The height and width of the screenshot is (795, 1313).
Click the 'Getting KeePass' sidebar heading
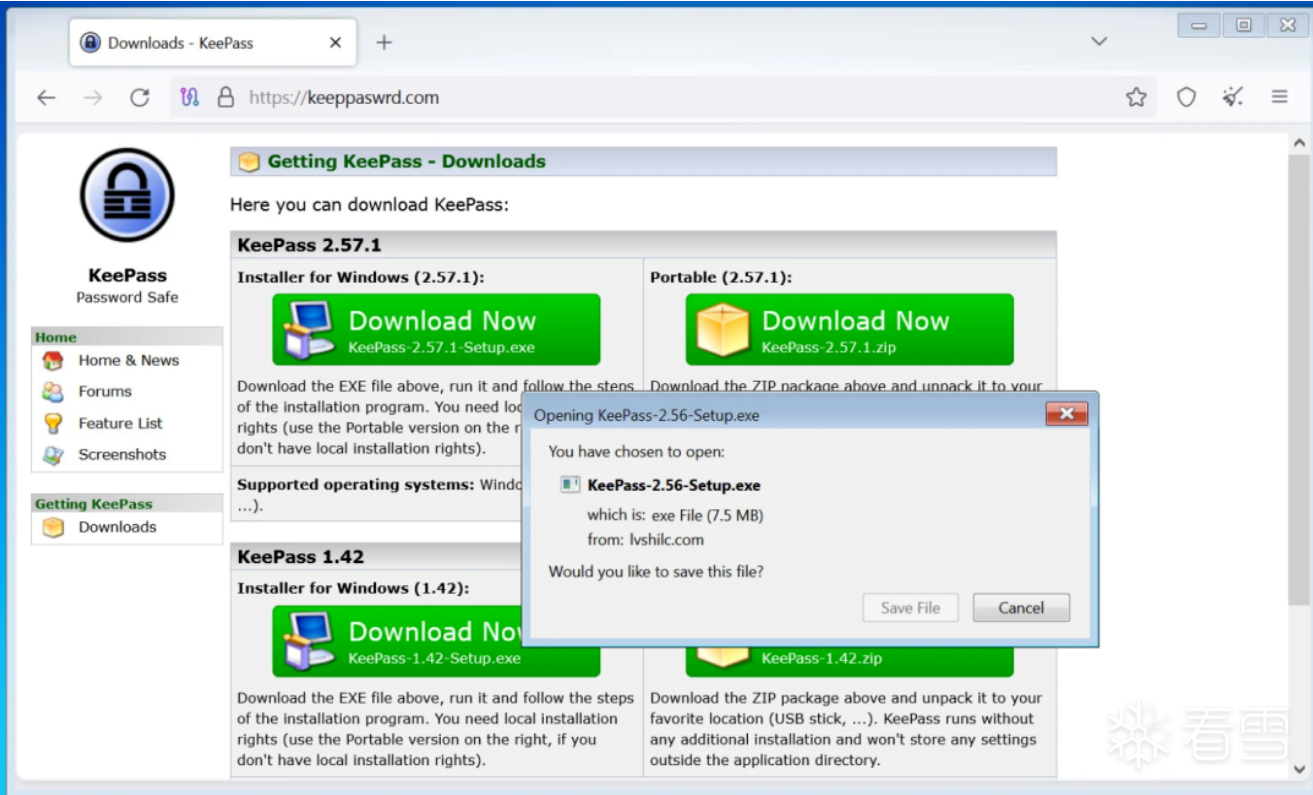click(94, 504)
